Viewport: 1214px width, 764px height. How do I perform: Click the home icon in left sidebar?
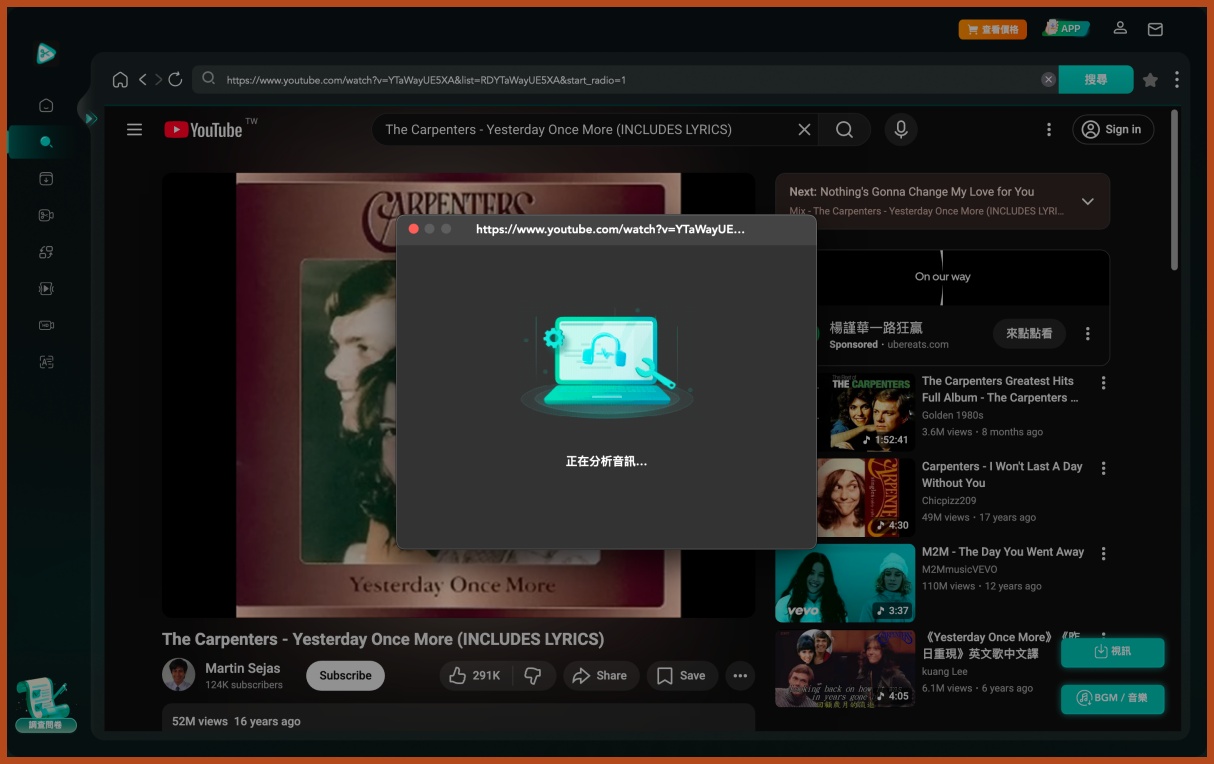click(x=46, y=105)
